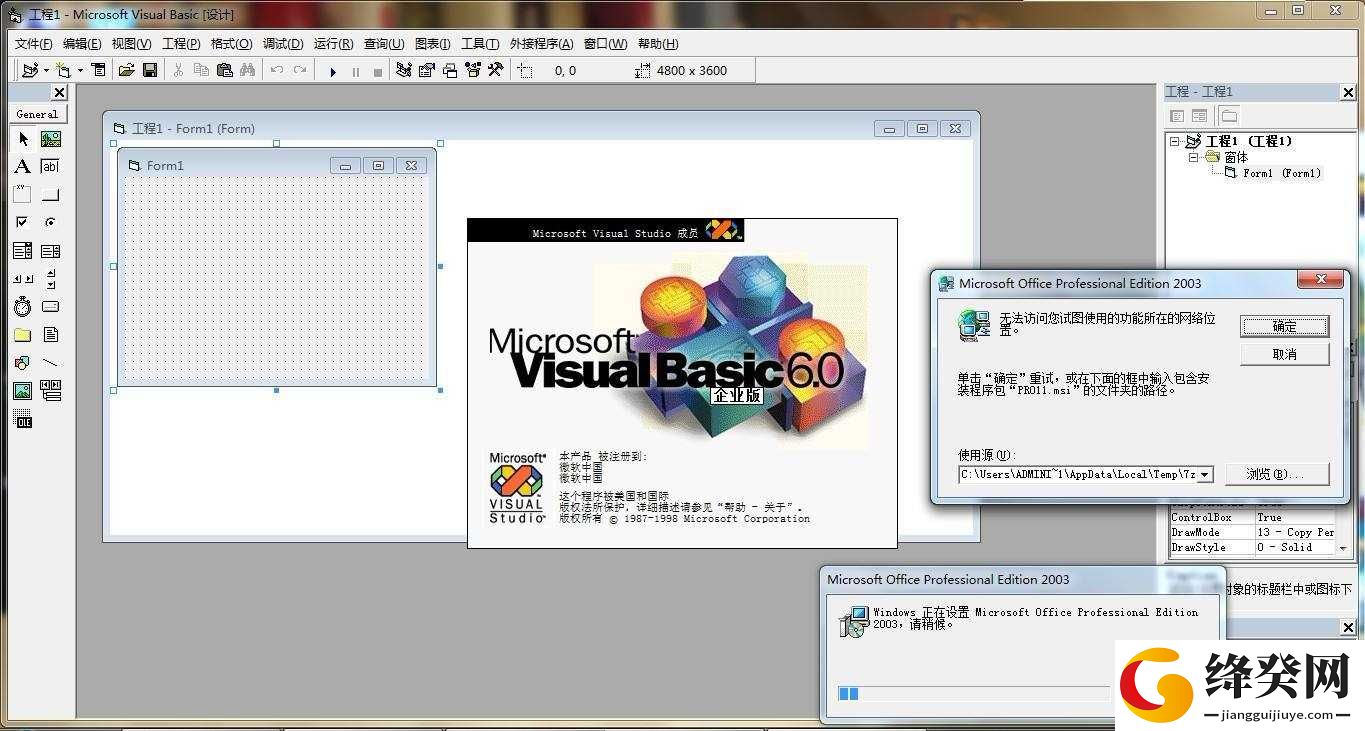Click the General tab of the toolbox
This screenshot has width=1365, height=731.
coord(37,114)
